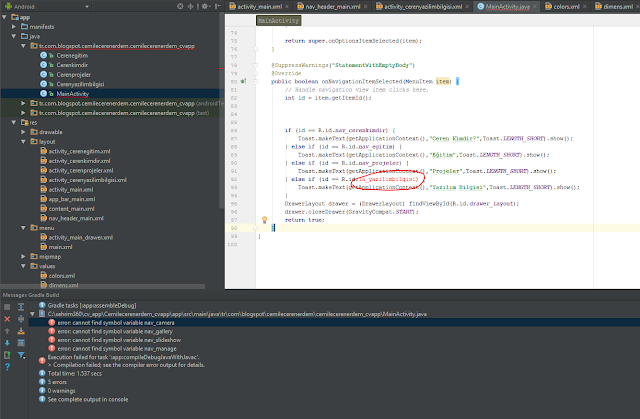Select the nav_gallery error message
This screenshot has height=419, width=640.
click(115, 331)
